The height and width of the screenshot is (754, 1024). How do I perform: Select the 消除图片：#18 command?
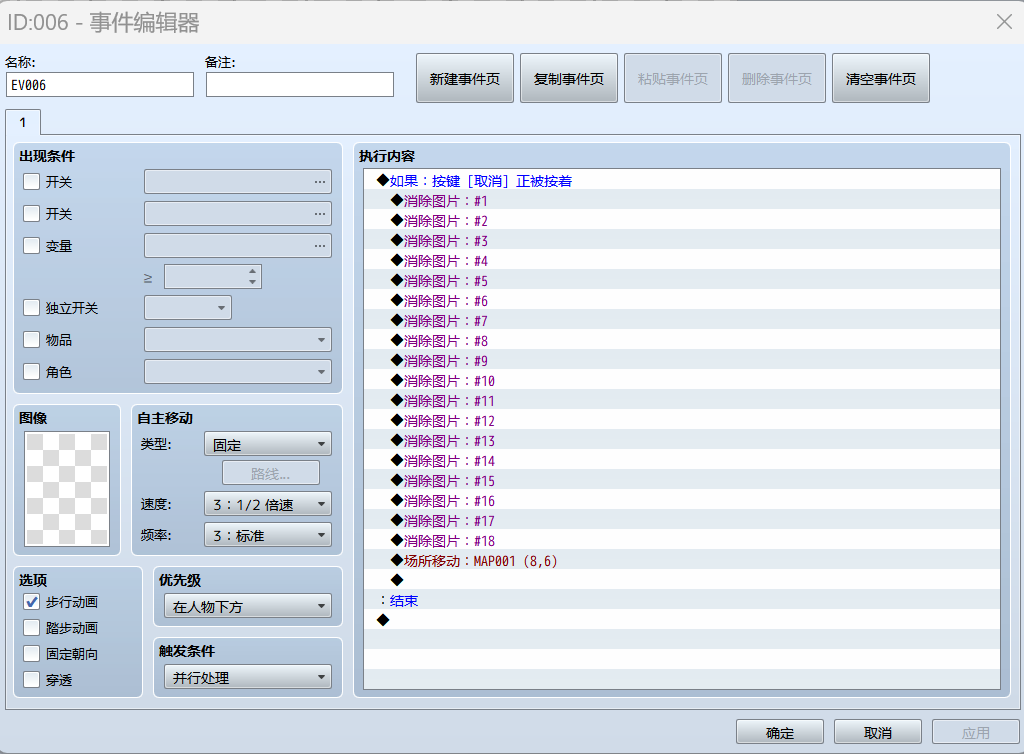click(x=682, y=541)
